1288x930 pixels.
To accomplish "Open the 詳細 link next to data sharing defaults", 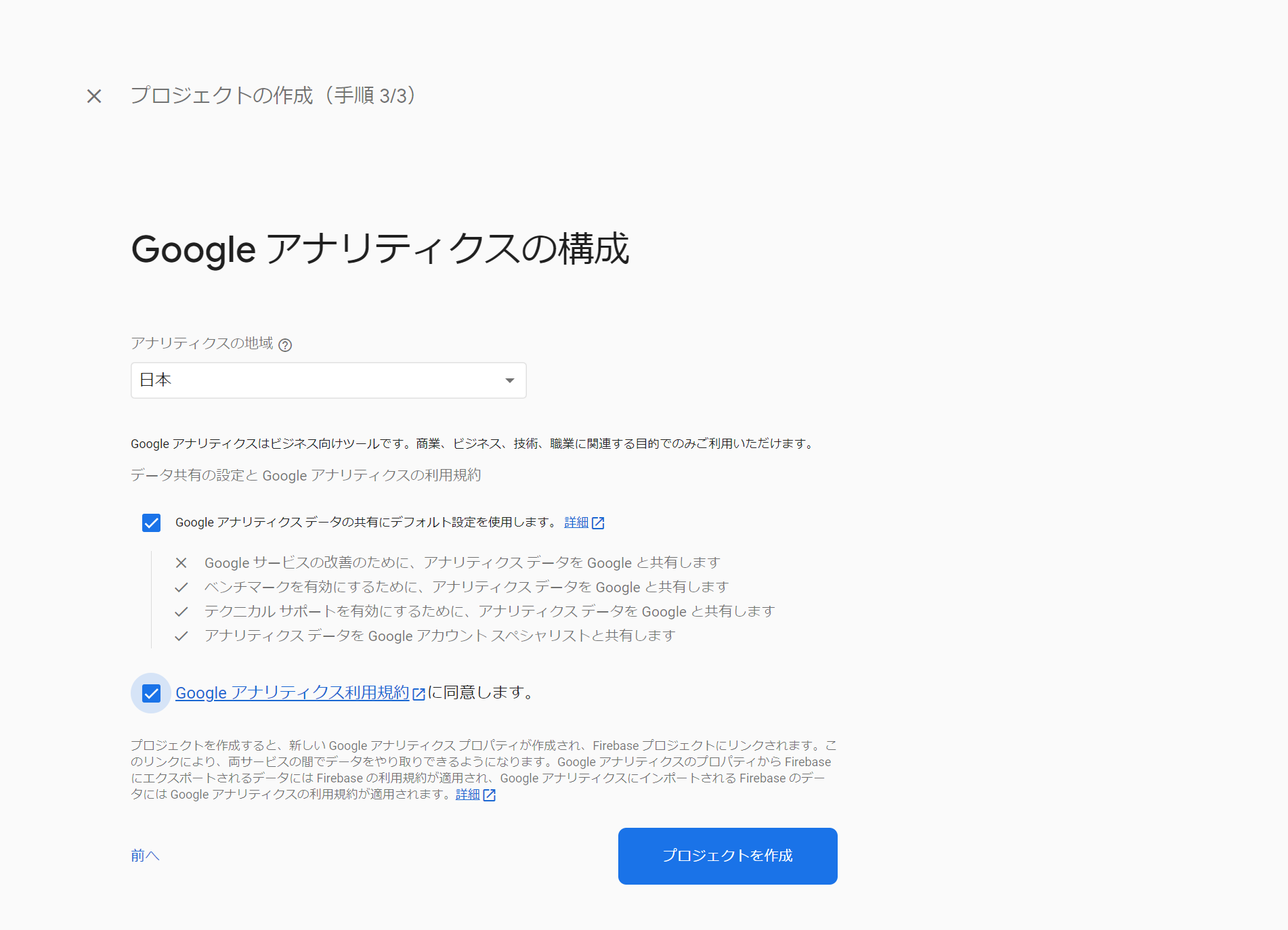I will click(576, 523).
